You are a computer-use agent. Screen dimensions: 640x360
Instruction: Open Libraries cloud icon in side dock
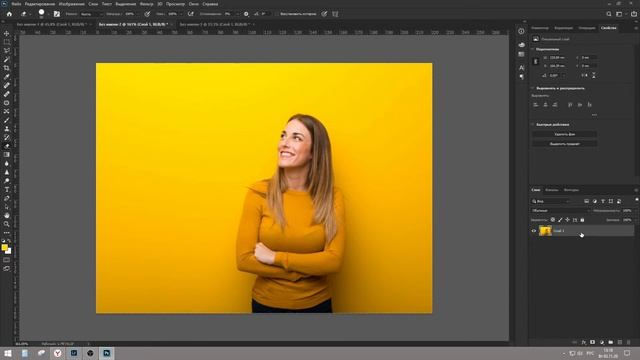pos(521,44)
